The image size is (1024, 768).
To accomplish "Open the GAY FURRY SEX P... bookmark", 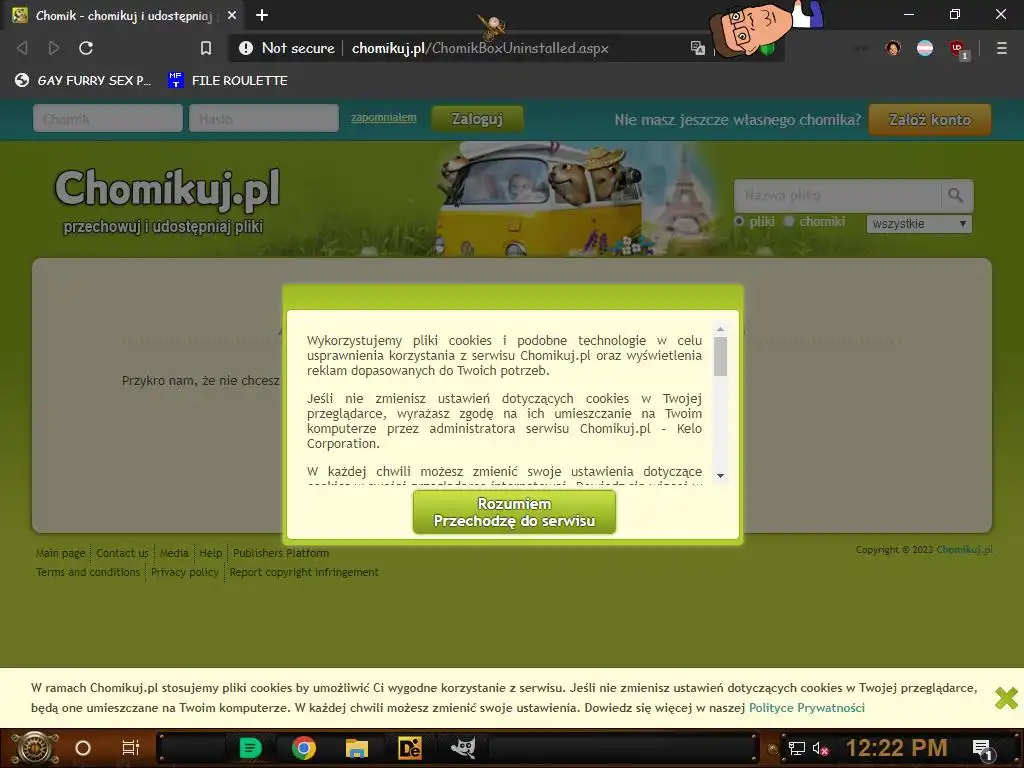I will point(83,80).
